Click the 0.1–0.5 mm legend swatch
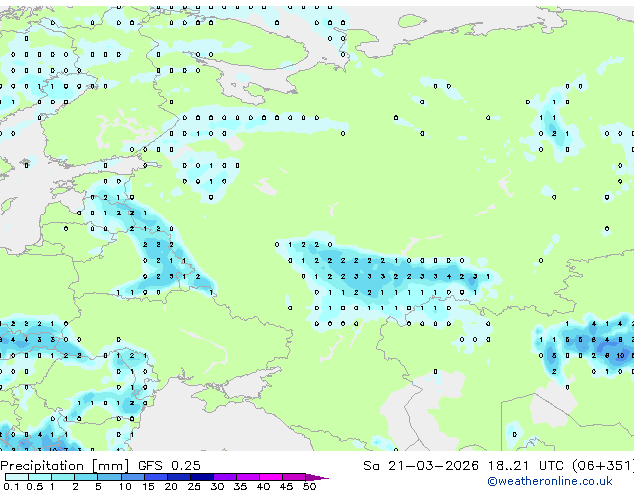 pos(17,477)
